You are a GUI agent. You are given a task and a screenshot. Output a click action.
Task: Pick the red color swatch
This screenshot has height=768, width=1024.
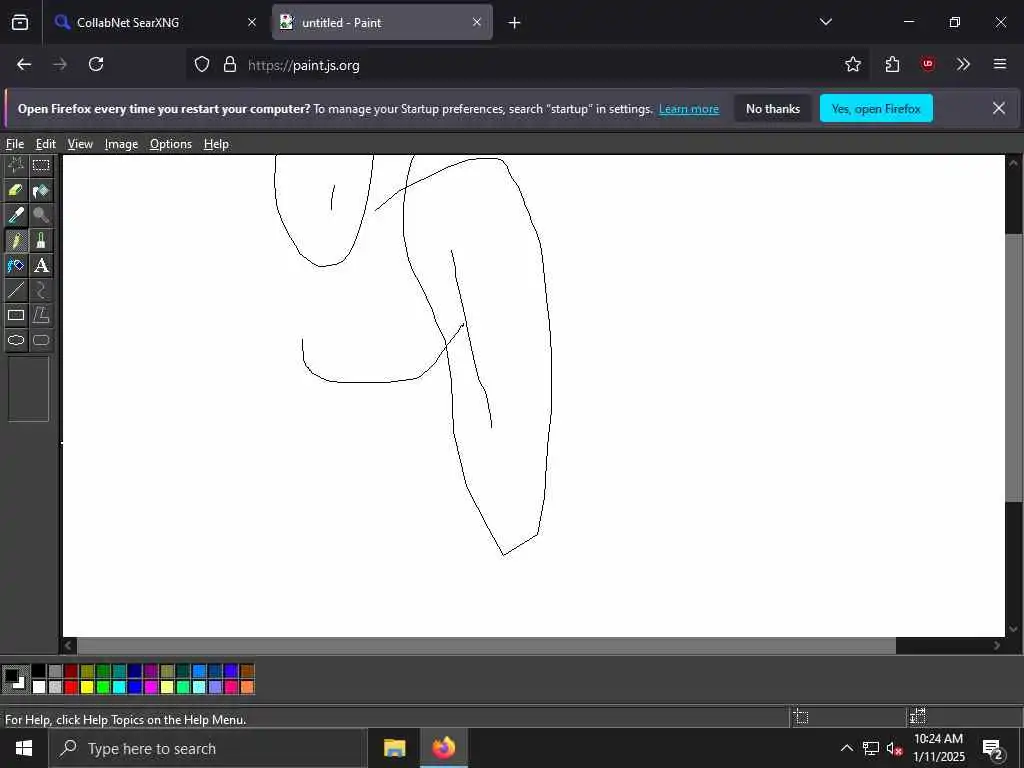pyautogui.click(x=71, y=686)
